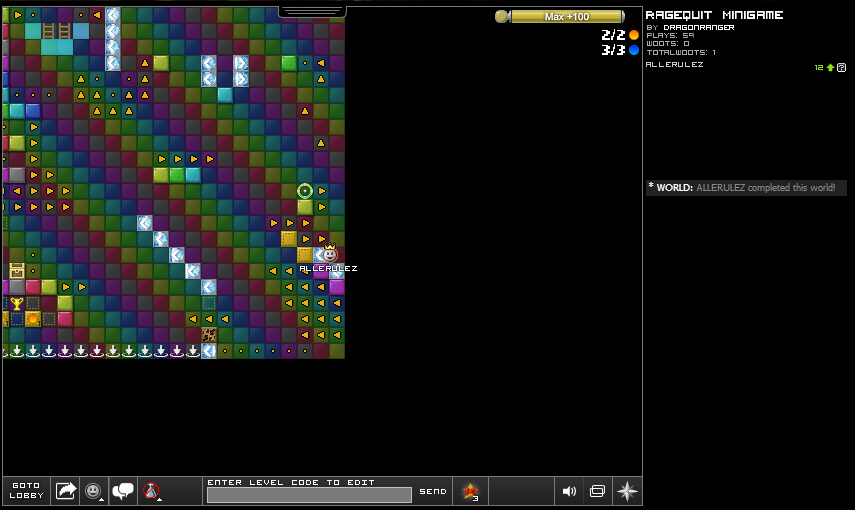Screen dimensions: 855x510
Task: Expand the potion effects menu
Action: (152, 491)
